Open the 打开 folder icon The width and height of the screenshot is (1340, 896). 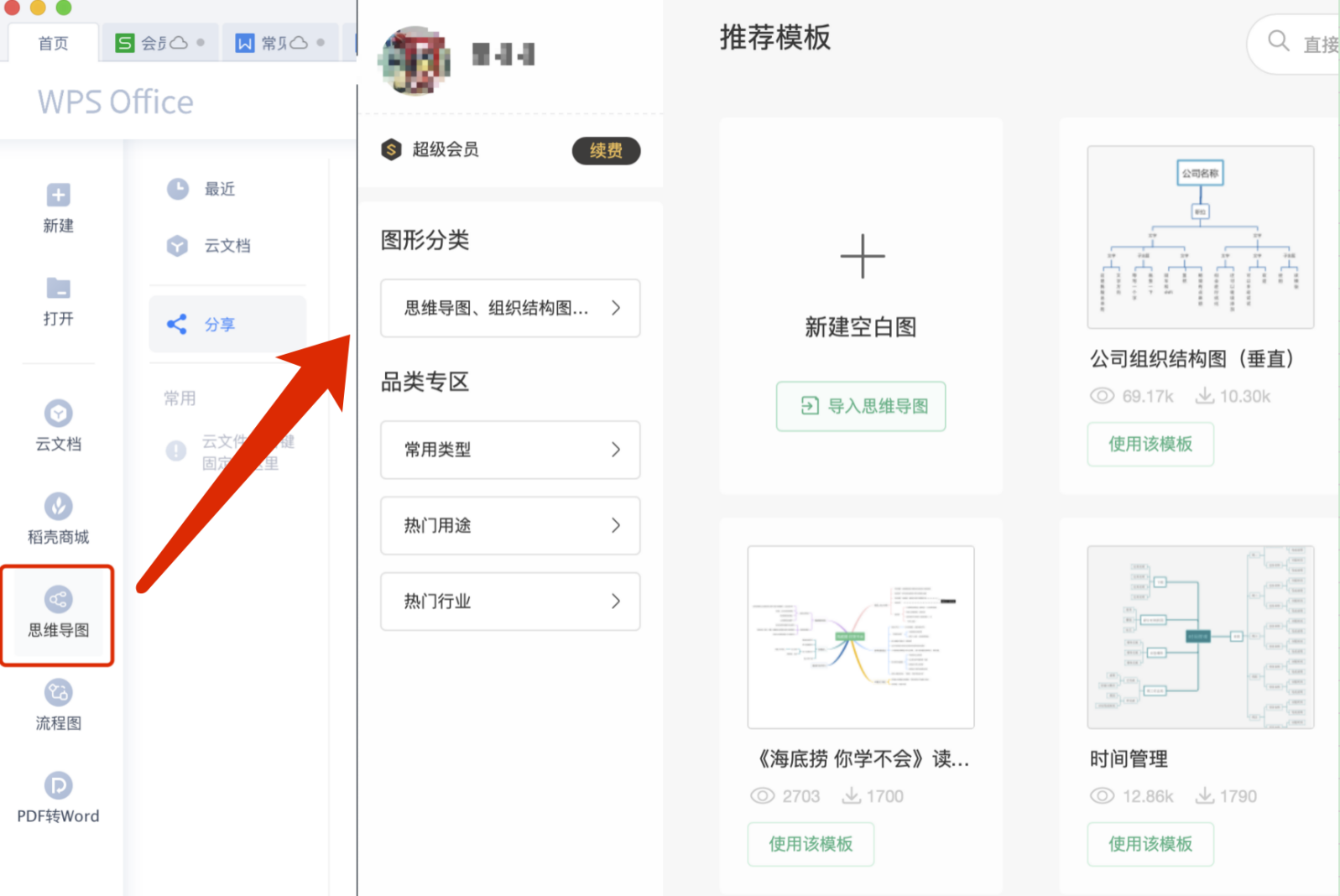[58, 288]
